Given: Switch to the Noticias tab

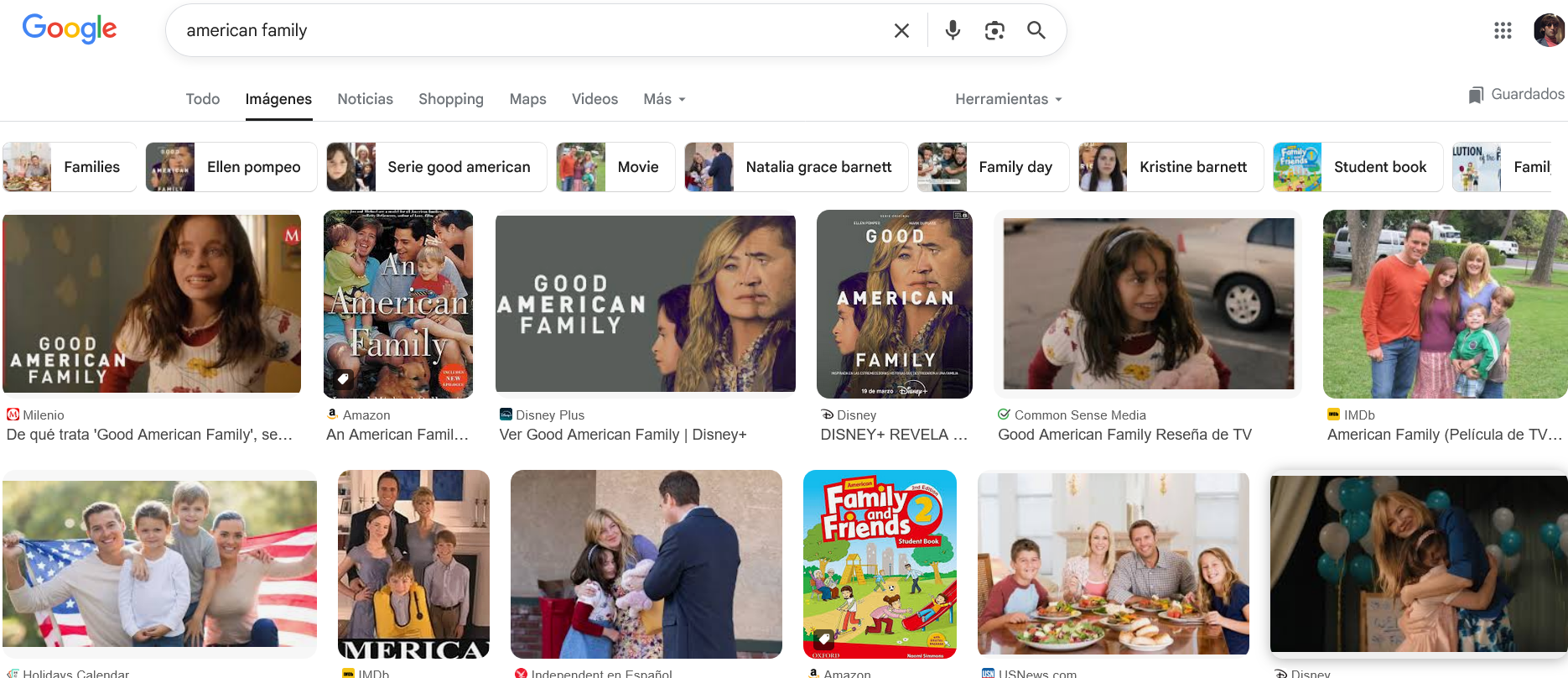Looking at the screenshot, I should point(365,99).
